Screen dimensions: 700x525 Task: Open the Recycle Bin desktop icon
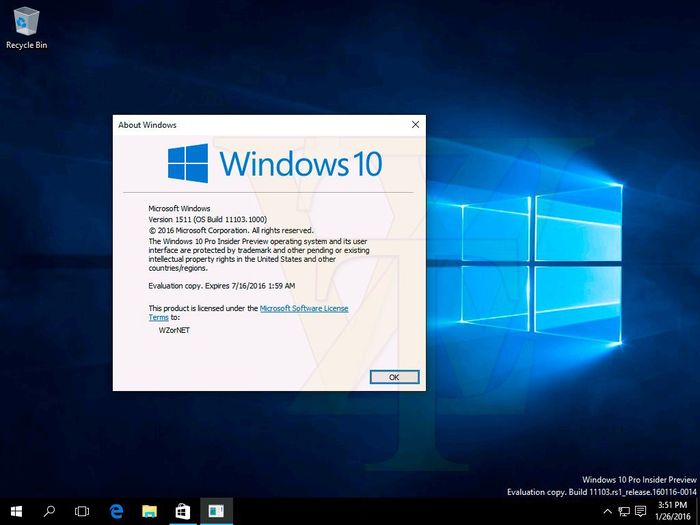tap(26, 25)
